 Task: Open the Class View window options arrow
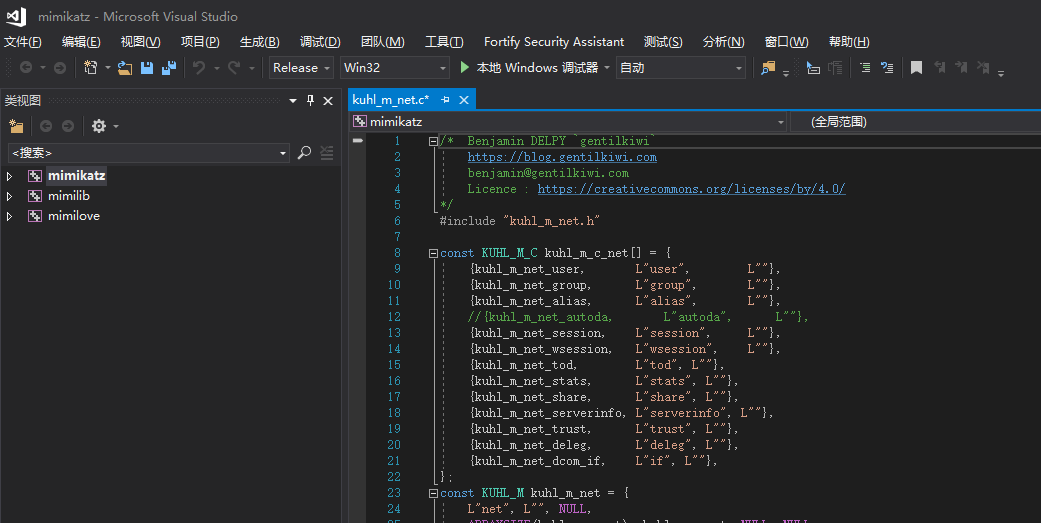point(293,100)
